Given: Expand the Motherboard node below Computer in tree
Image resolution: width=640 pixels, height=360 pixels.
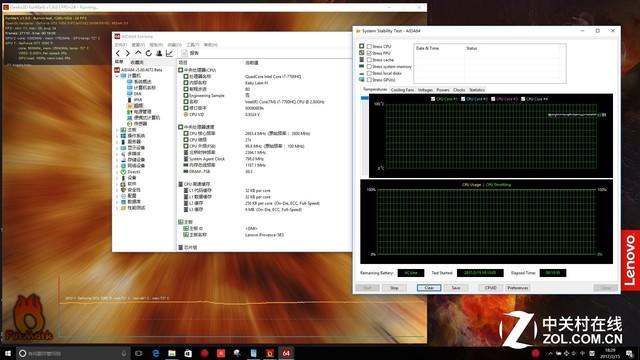Looking at the screenshot, I should click(117, 130).
